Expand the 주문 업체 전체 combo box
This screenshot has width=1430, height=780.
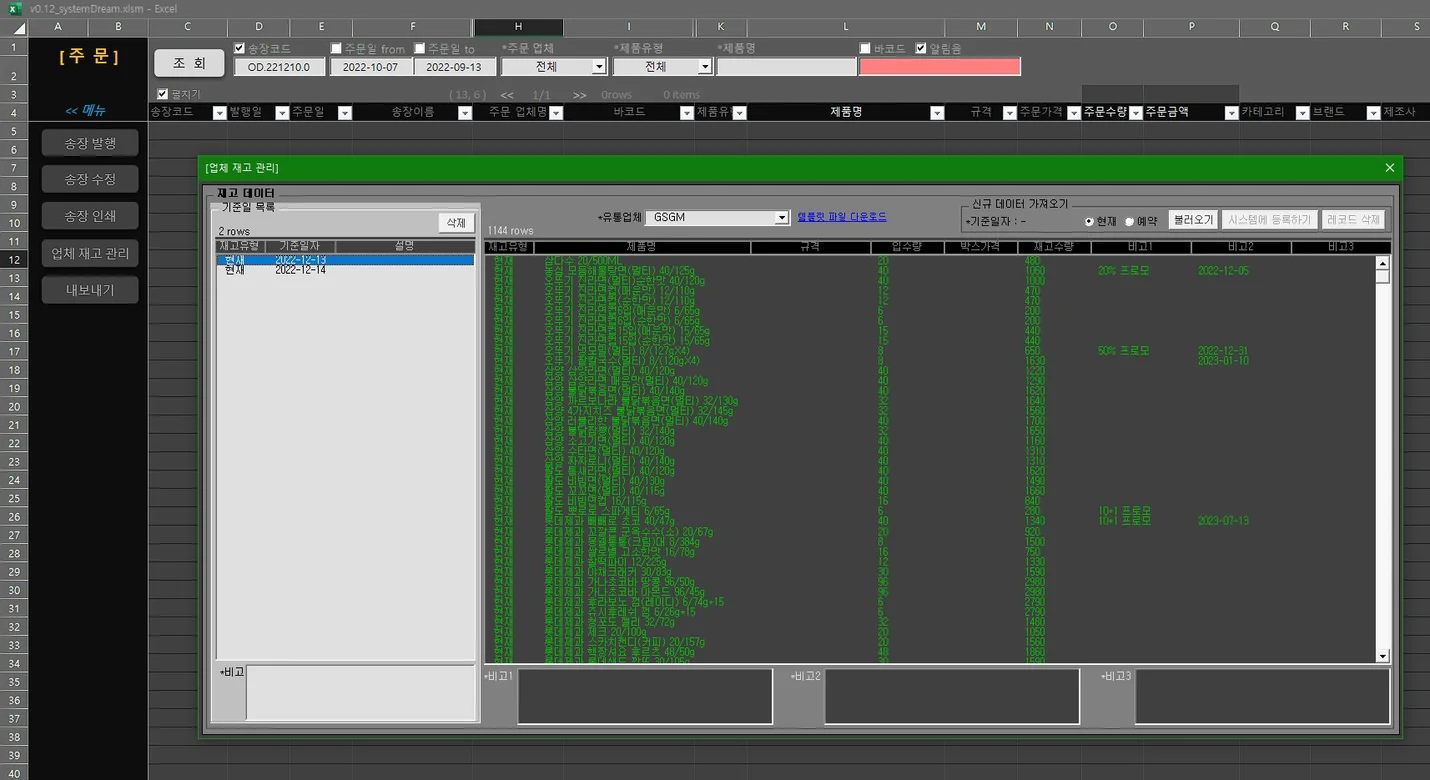tap(599, 67)
